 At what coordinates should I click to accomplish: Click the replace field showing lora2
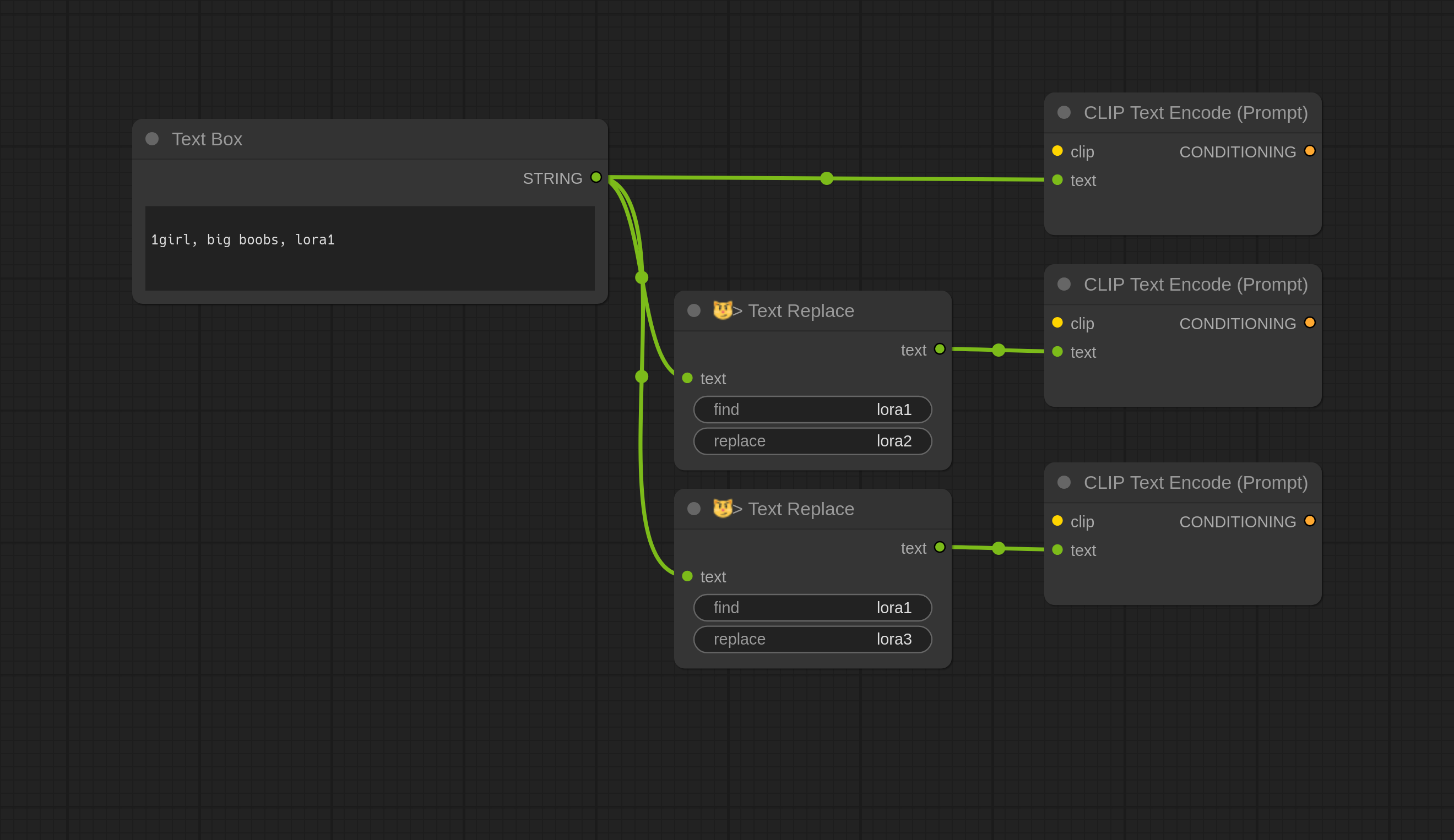(812, 441)
